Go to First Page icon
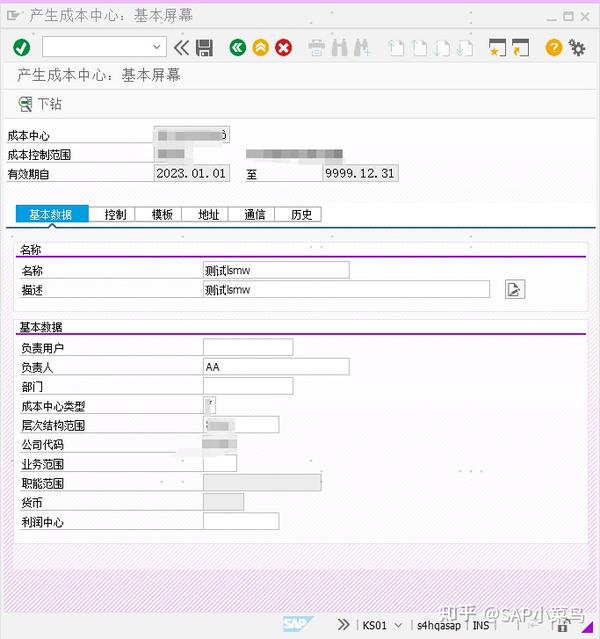Viewport: 600px width, 639px height. pos(396,48)
